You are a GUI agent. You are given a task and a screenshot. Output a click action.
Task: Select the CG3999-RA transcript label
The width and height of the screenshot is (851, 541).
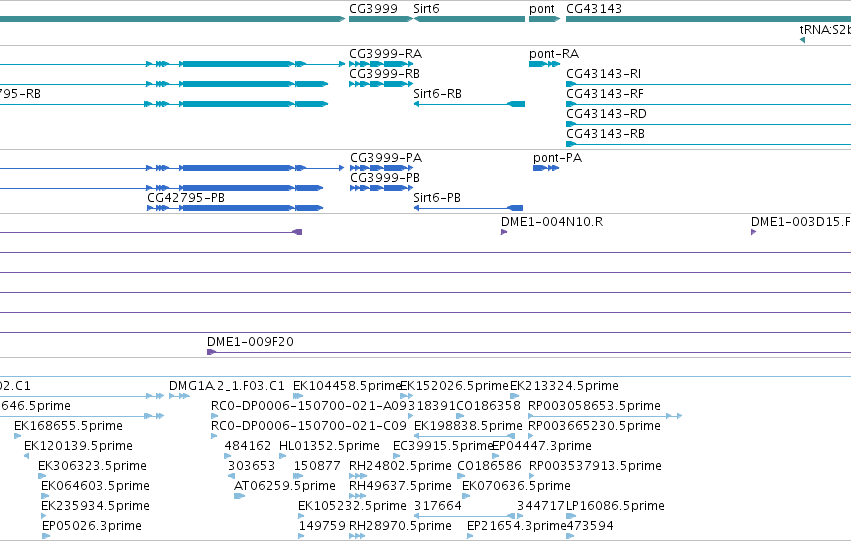click(385, 54)
